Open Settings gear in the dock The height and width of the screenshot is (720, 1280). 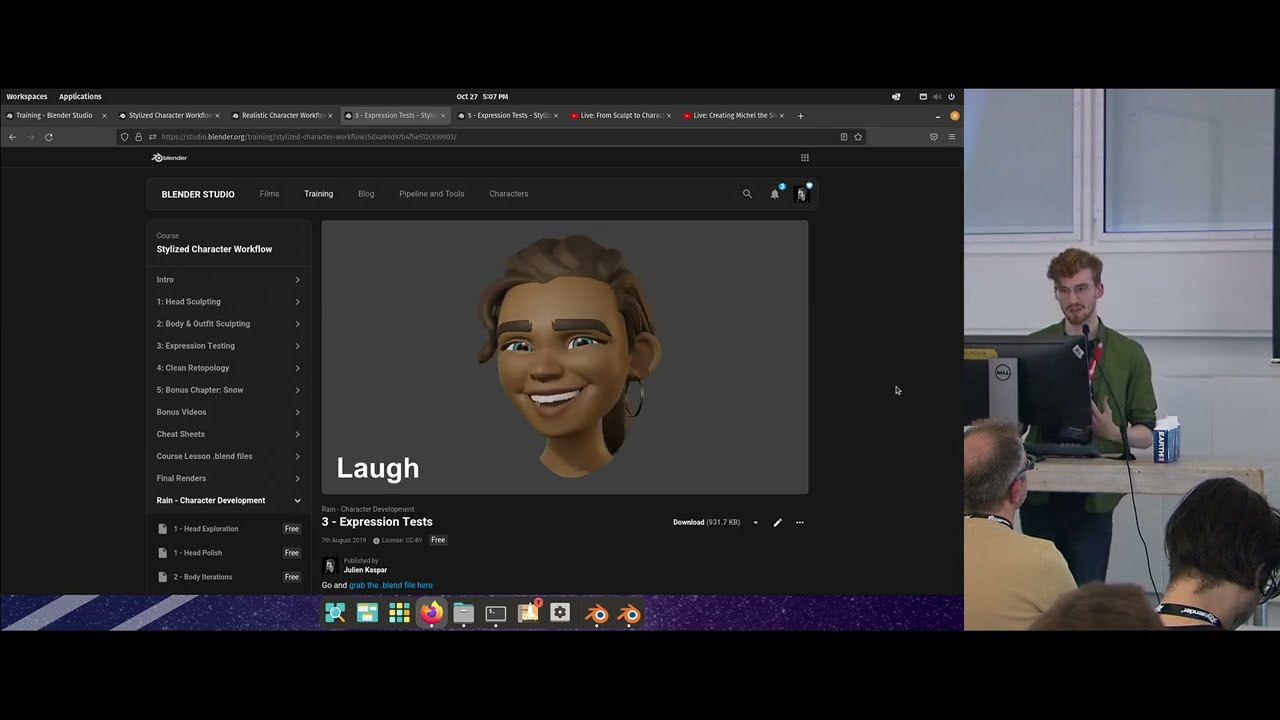coord(560,613)
